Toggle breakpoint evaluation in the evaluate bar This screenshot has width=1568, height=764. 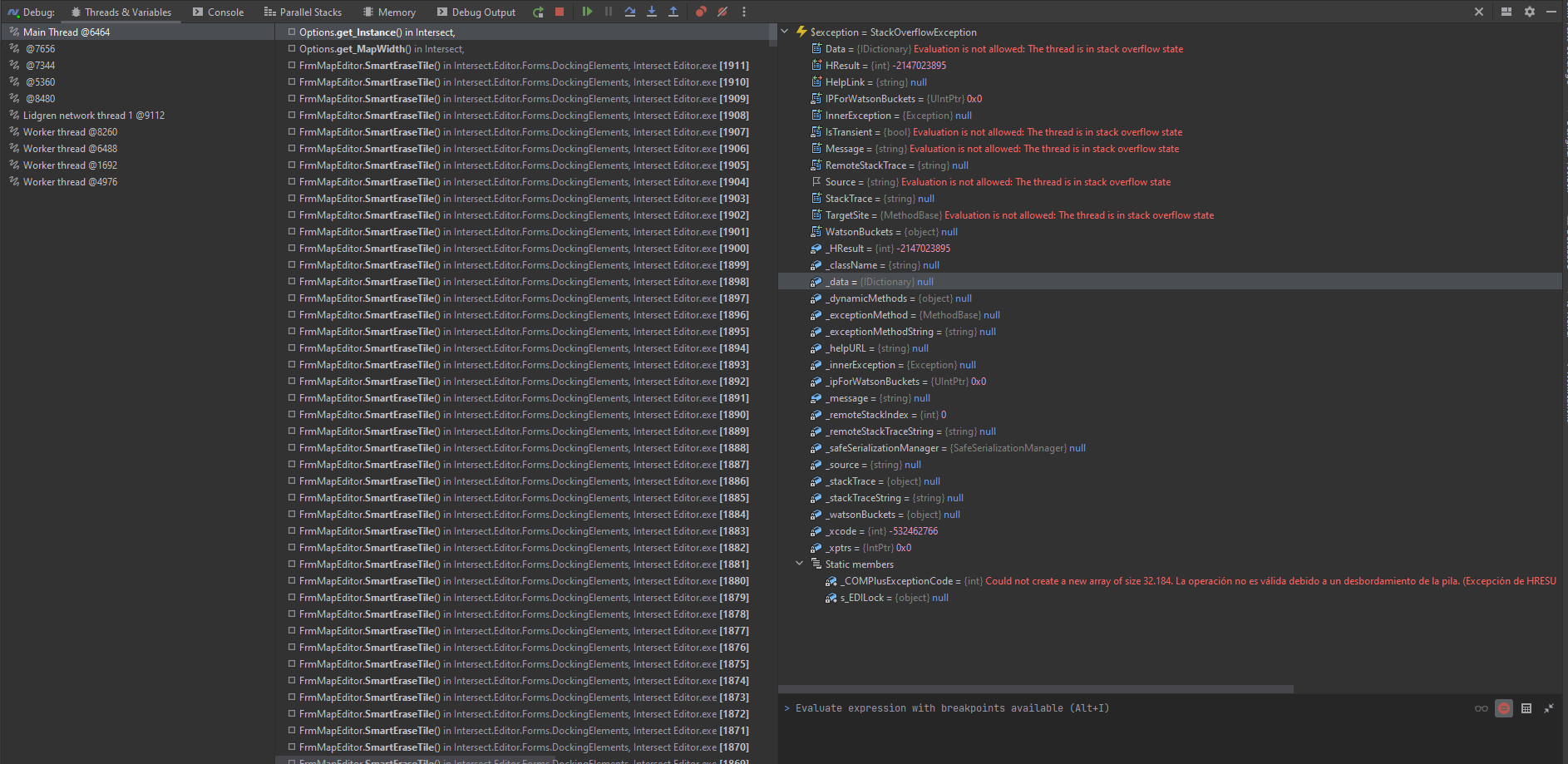(1504, 708)
